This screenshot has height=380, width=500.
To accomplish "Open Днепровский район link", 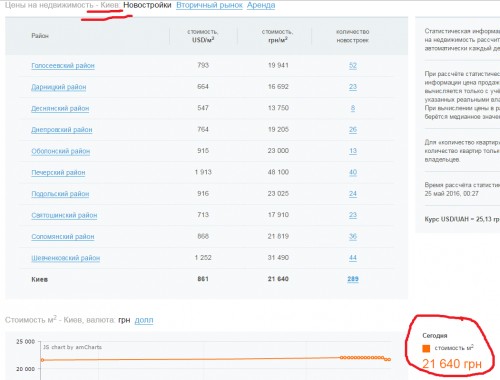I will click(x=62, y=130).
